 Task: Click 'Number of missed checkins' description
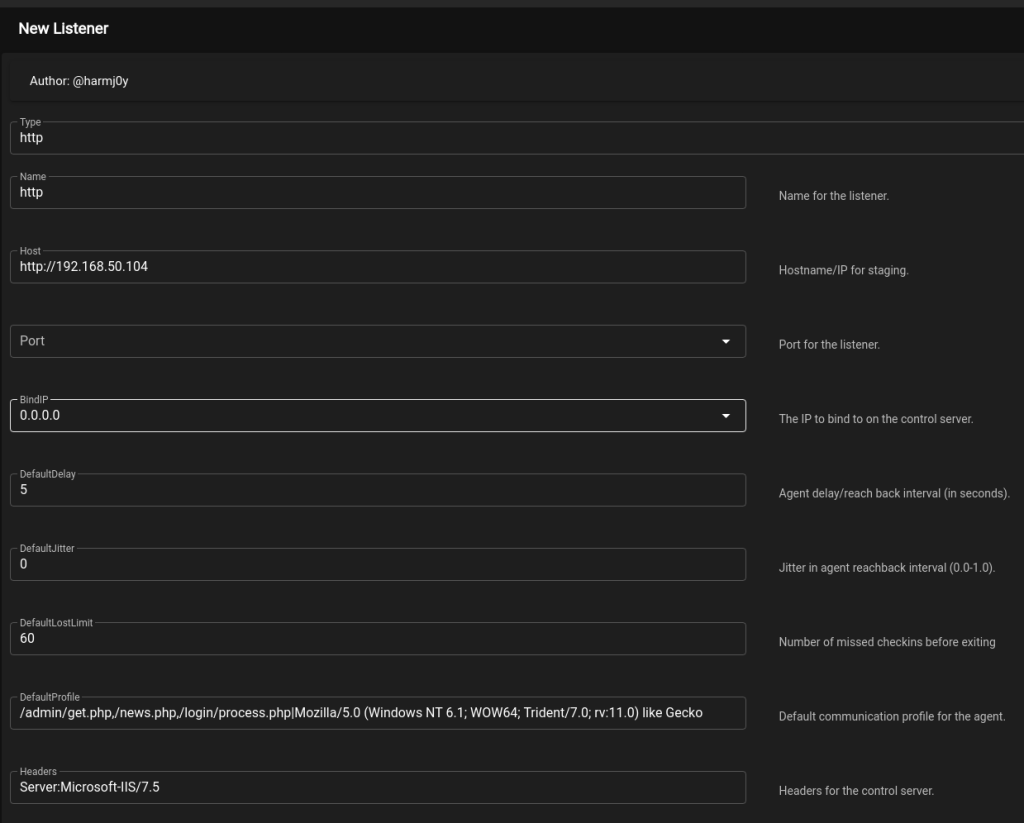pyautogui.click(x=886, y=642)
